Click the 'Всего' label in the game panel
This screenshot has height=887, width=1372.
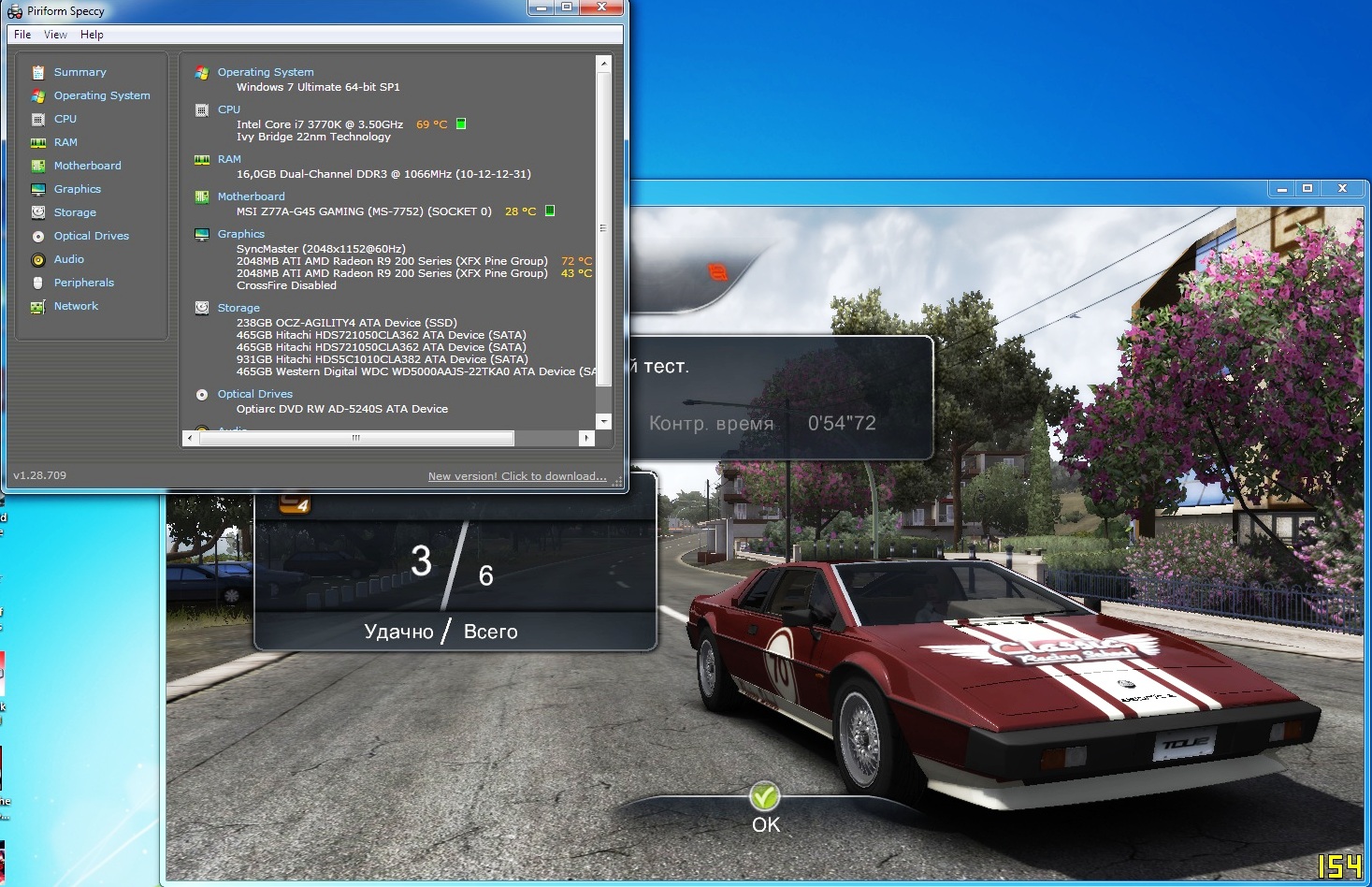pyautogui.click(x=491, y=632)
